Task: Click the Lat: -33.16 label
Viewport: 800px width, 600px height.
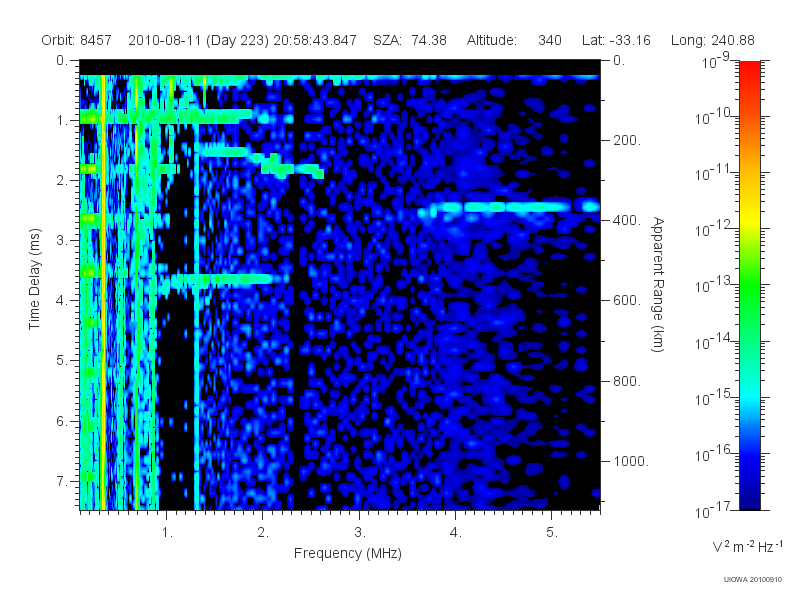Action: click(x=616, y=40)
